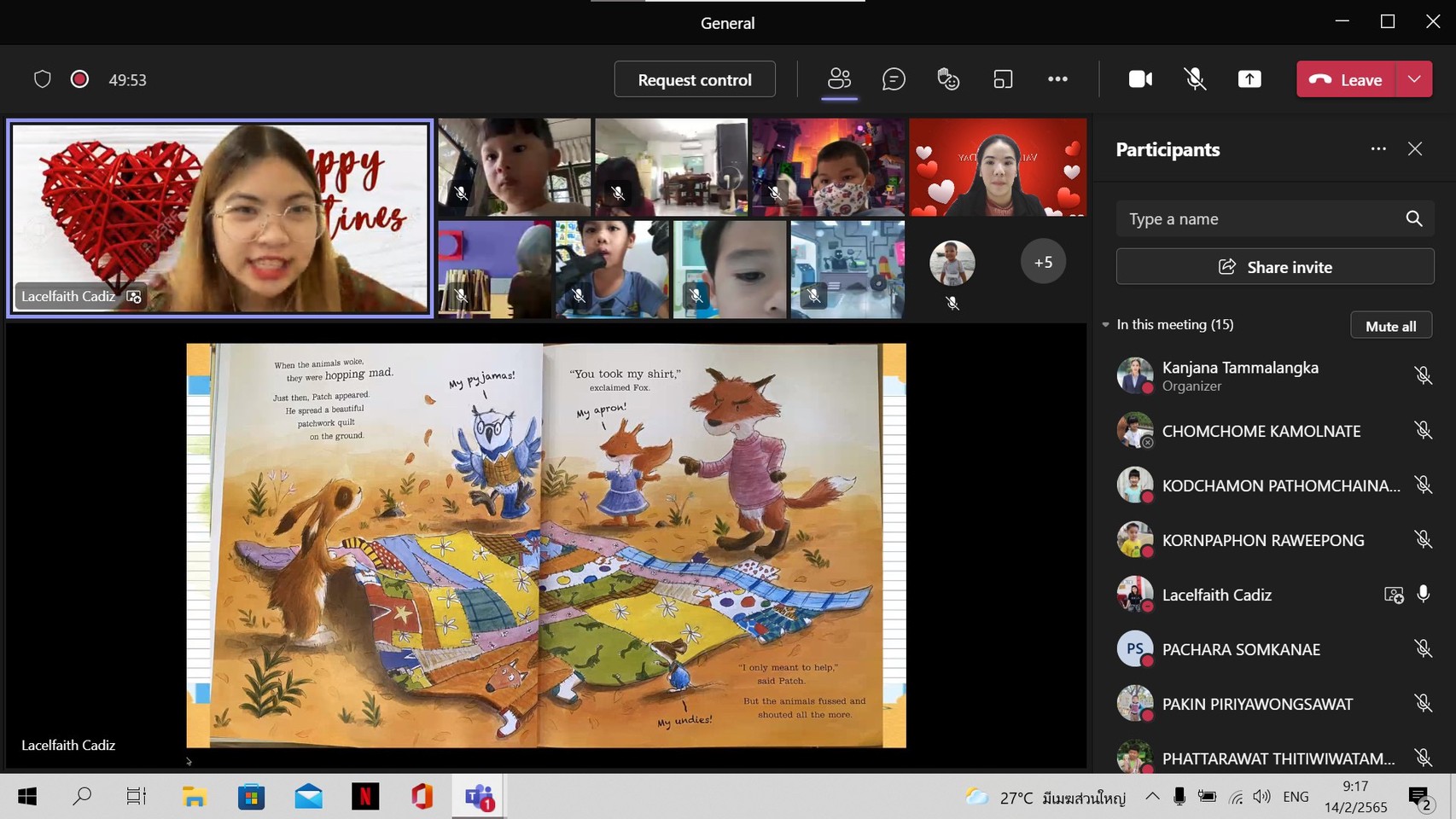1456x819 pixels.
Task: Leave the meeting with the red Leave button
Action: 1347,79
